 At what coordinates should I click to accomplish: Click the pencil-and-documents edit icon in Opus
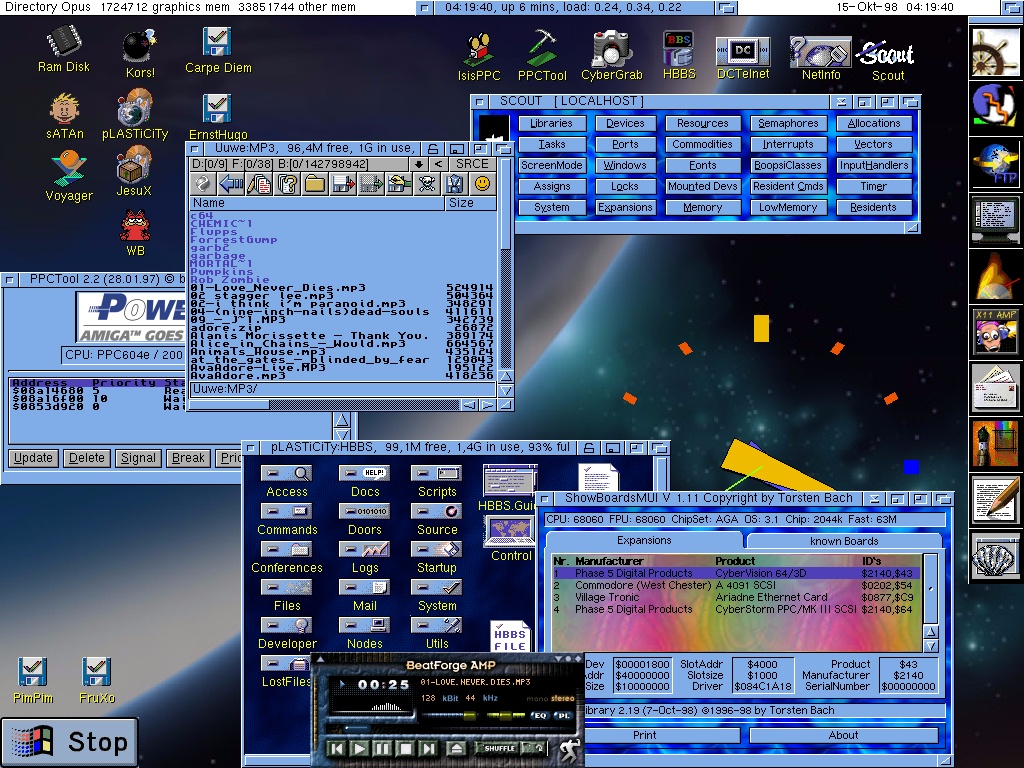coord(259,184)
